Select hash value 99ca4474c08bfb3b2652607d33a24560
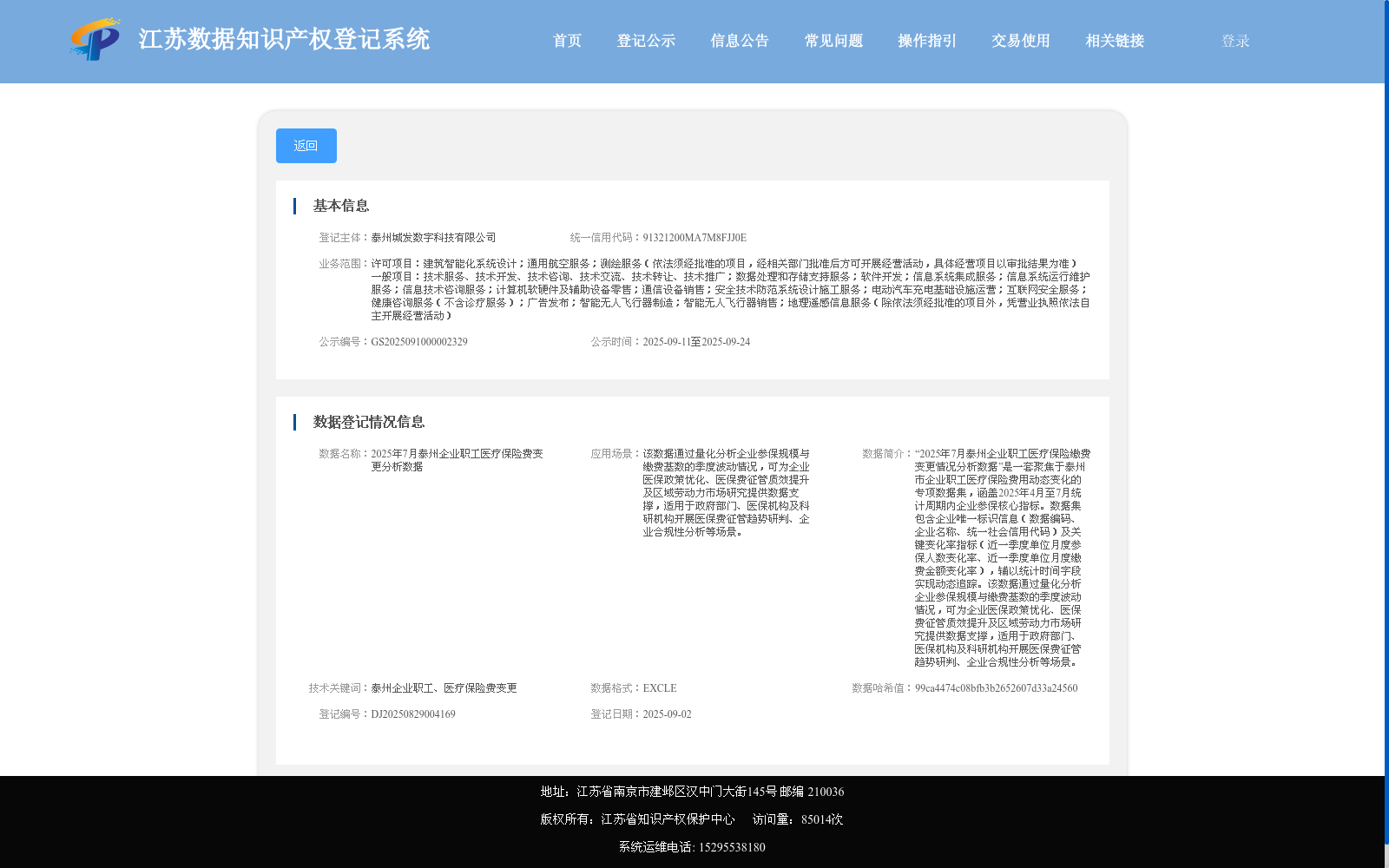1389x868 pixels. tap(997, 688)
